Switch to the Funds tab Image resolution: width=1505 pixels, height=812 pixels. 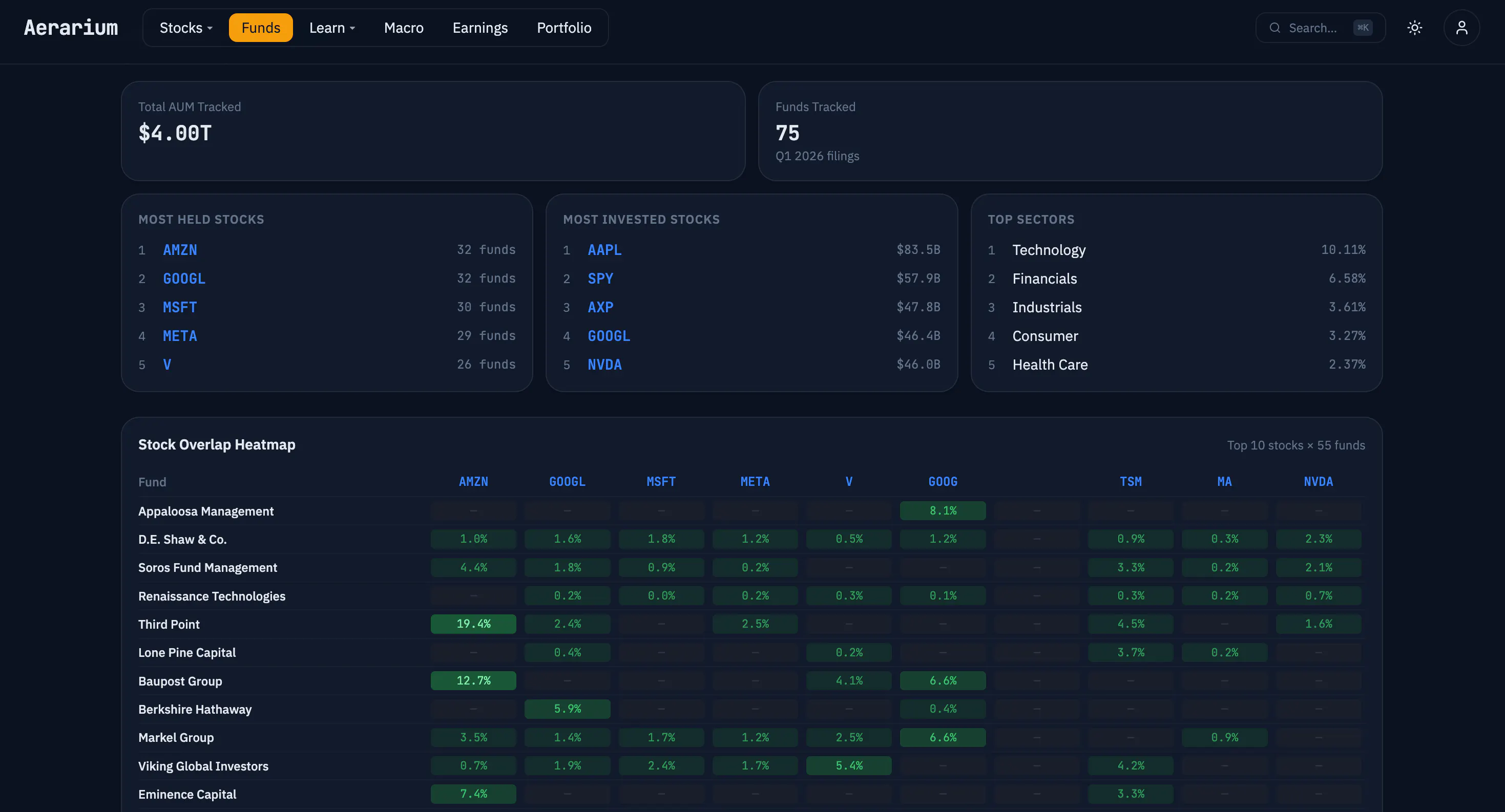261,28
